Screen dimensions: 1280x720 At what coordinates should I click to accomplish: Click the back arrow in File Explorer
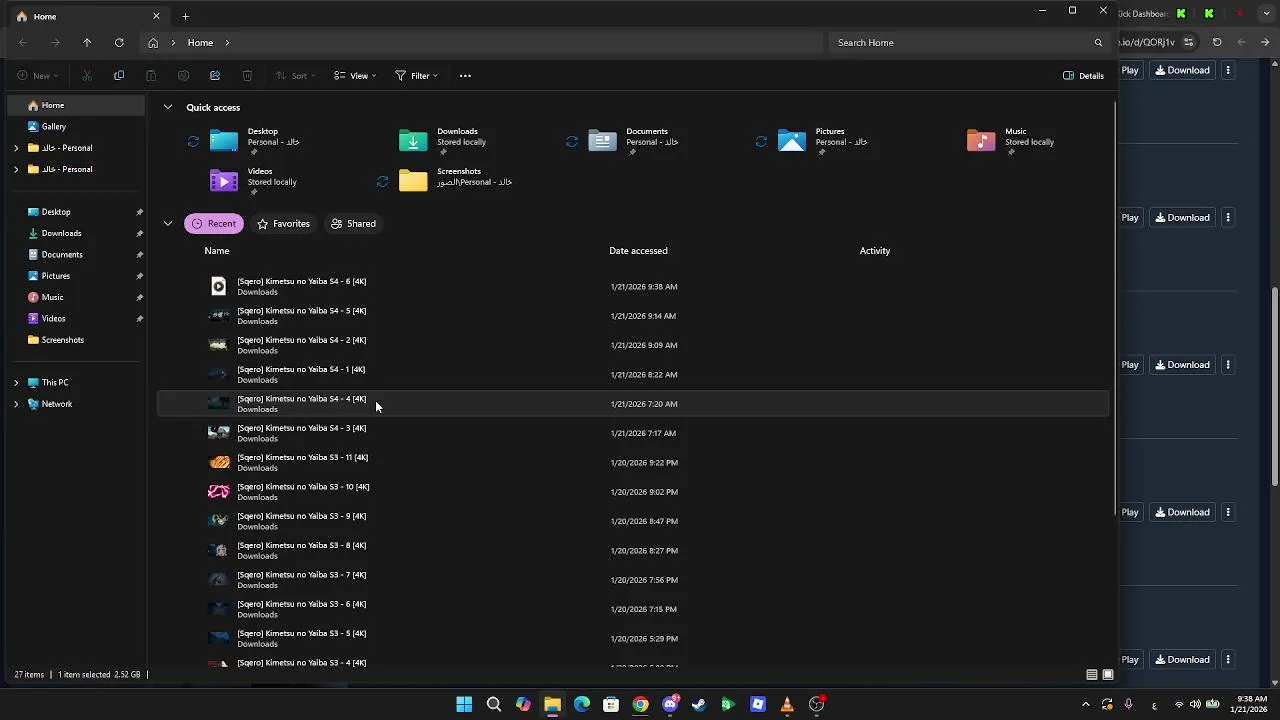click(x=23, y=42)
